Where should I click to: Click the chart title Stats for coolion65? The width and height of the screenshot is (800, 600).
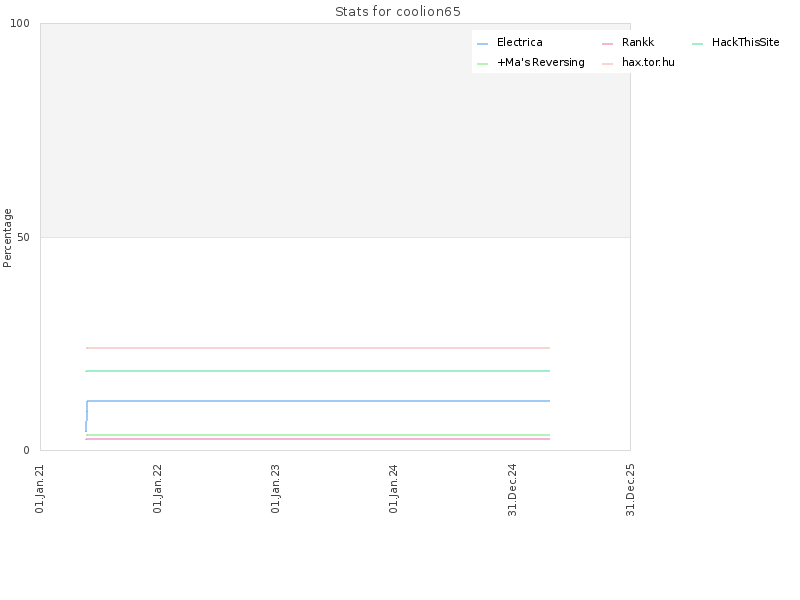(x=398, y=12)
